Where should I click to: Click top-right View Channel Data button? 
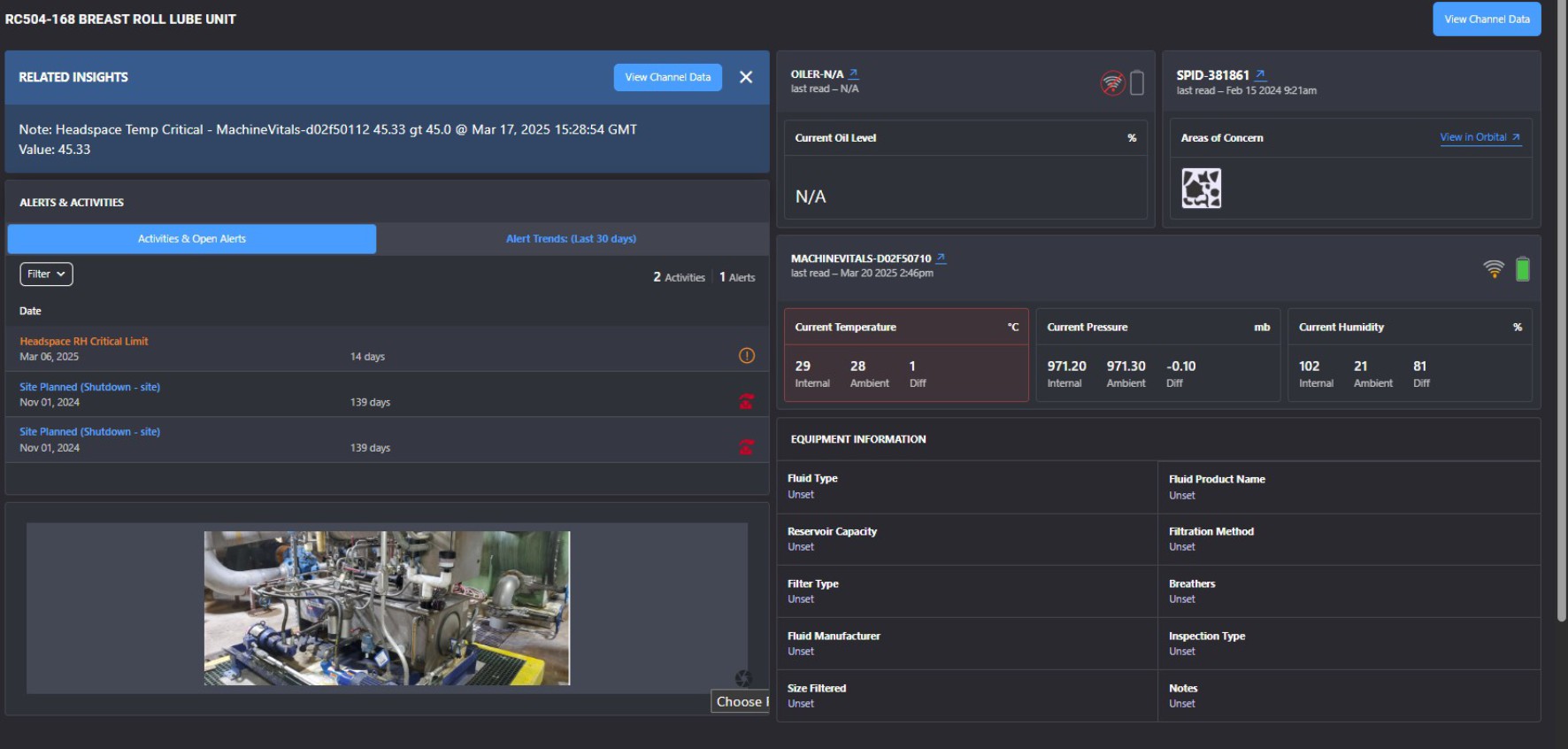(1486, 19)
